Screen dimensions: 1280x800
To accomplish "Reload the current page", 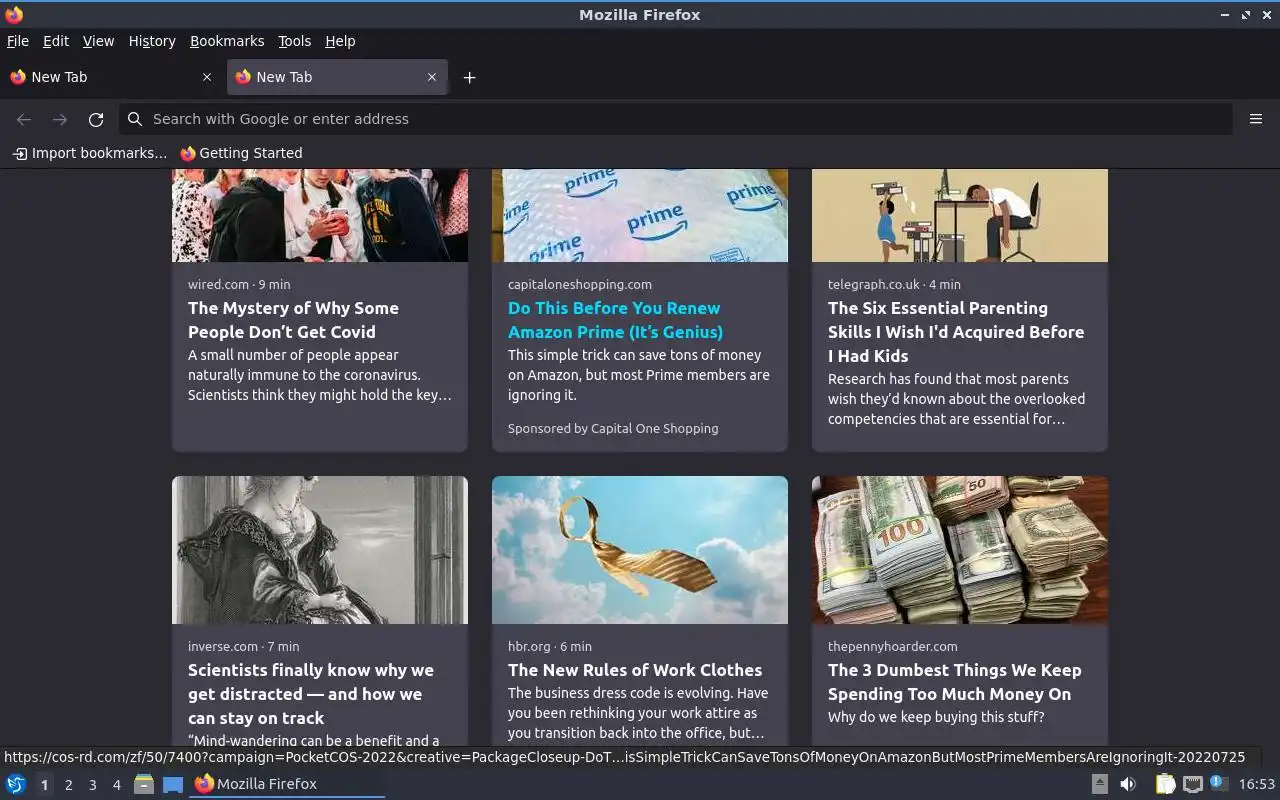I will click(96, 119).
